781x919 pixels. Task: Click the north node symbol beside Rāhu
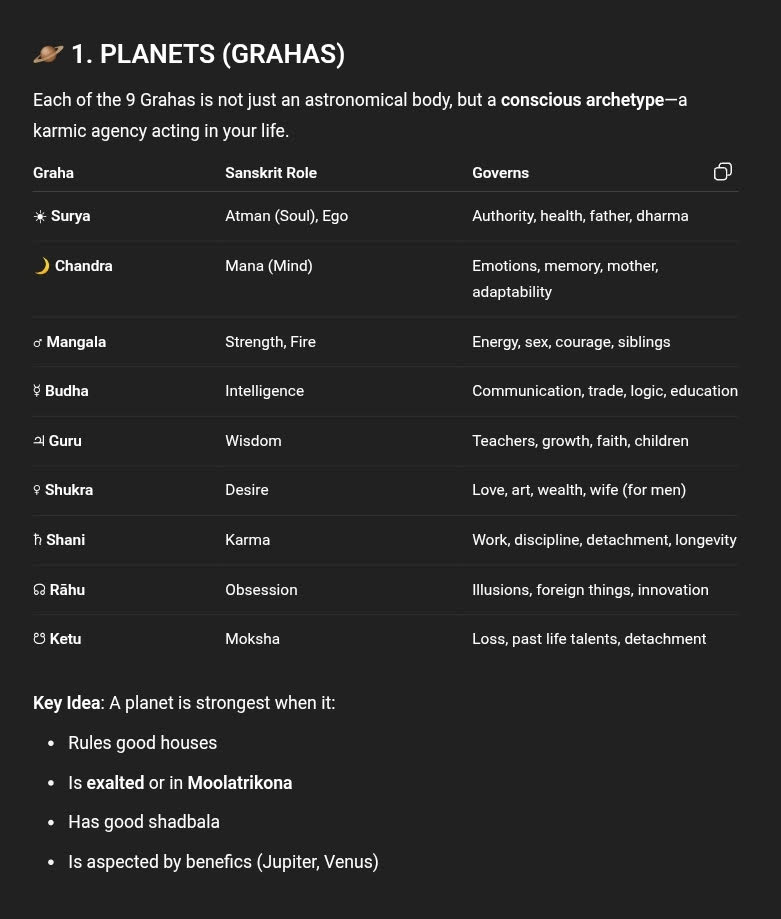click(39, 590)
